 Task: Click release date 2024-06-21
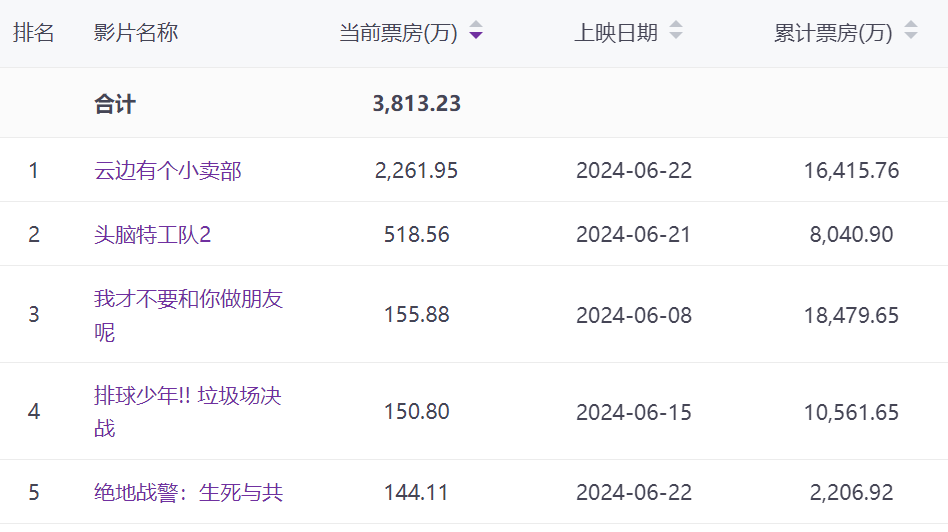click(634, 235)
